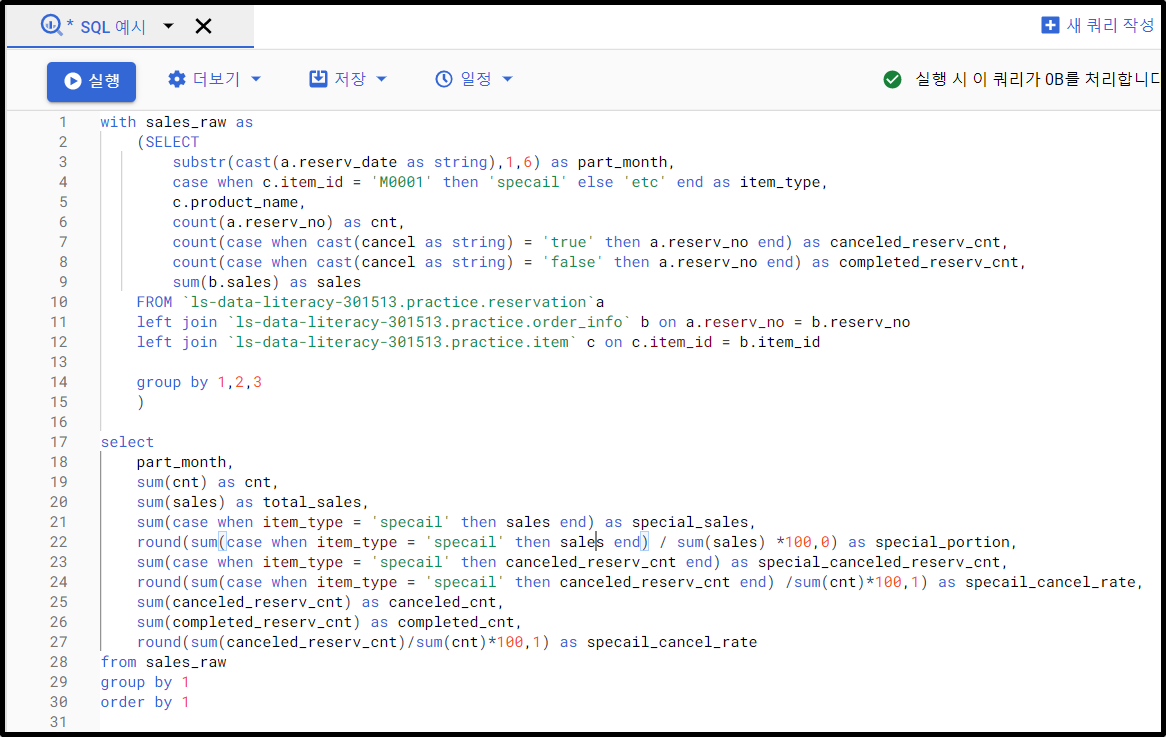Click line number 31 in the gutter
The height and width of the screenshot is (737, 1166).
click(59, 721)
